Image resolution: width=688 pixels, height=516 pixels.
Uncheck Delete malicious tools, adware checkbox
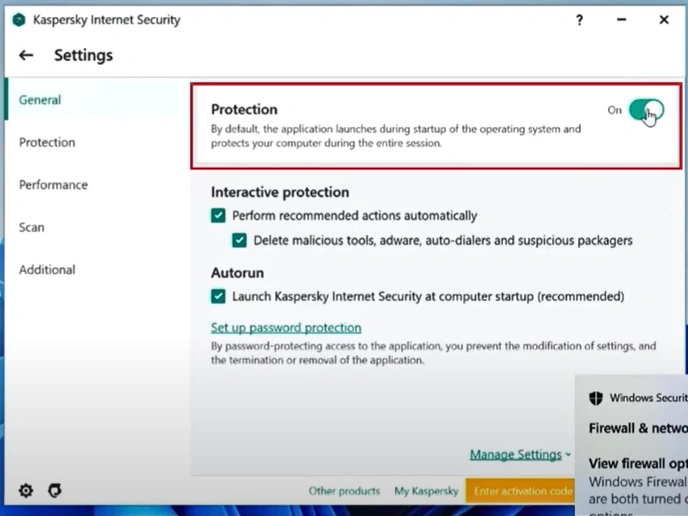239,240
